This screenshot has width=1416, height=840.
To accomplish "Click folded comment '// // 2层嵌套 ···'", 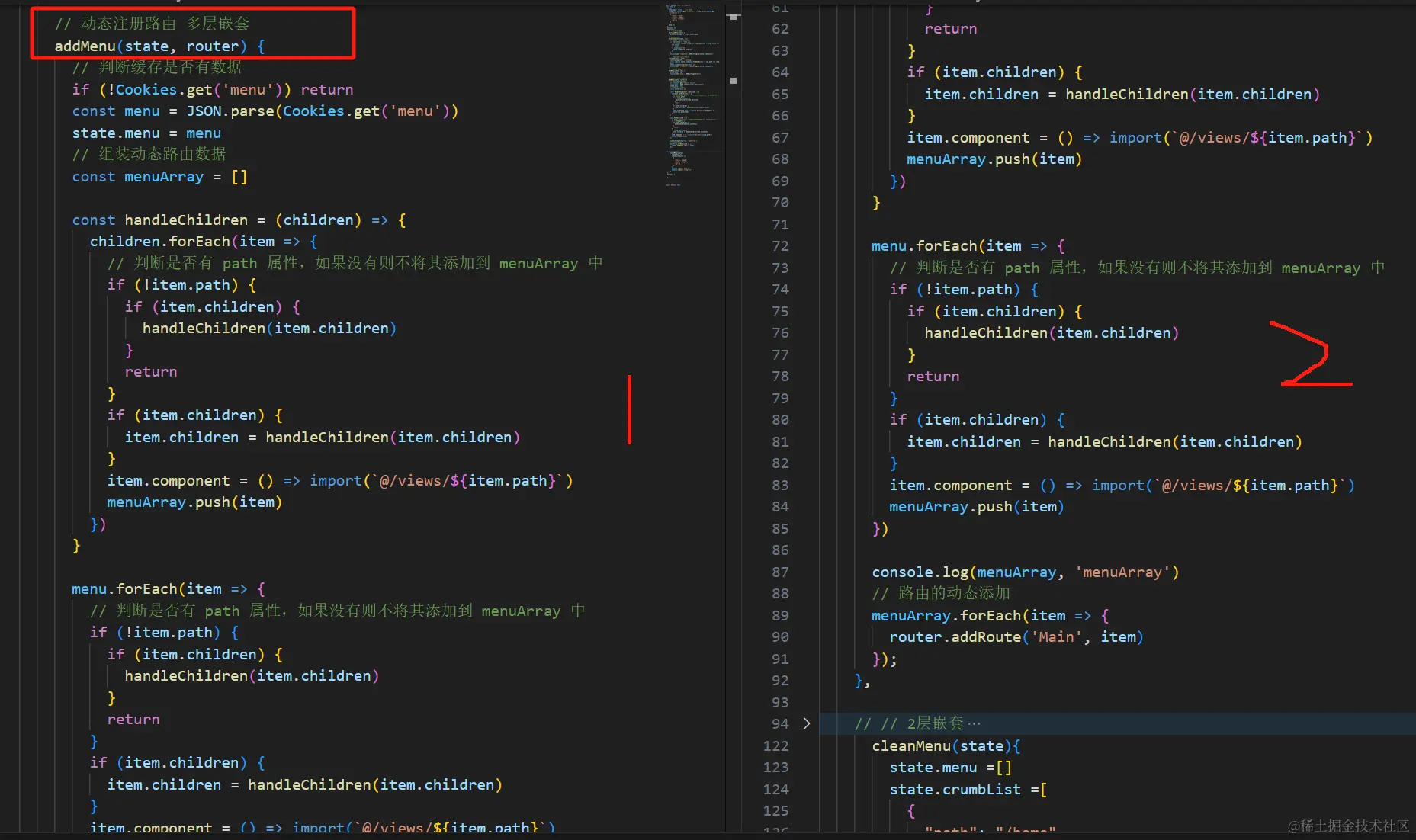I will coord(917,723).
